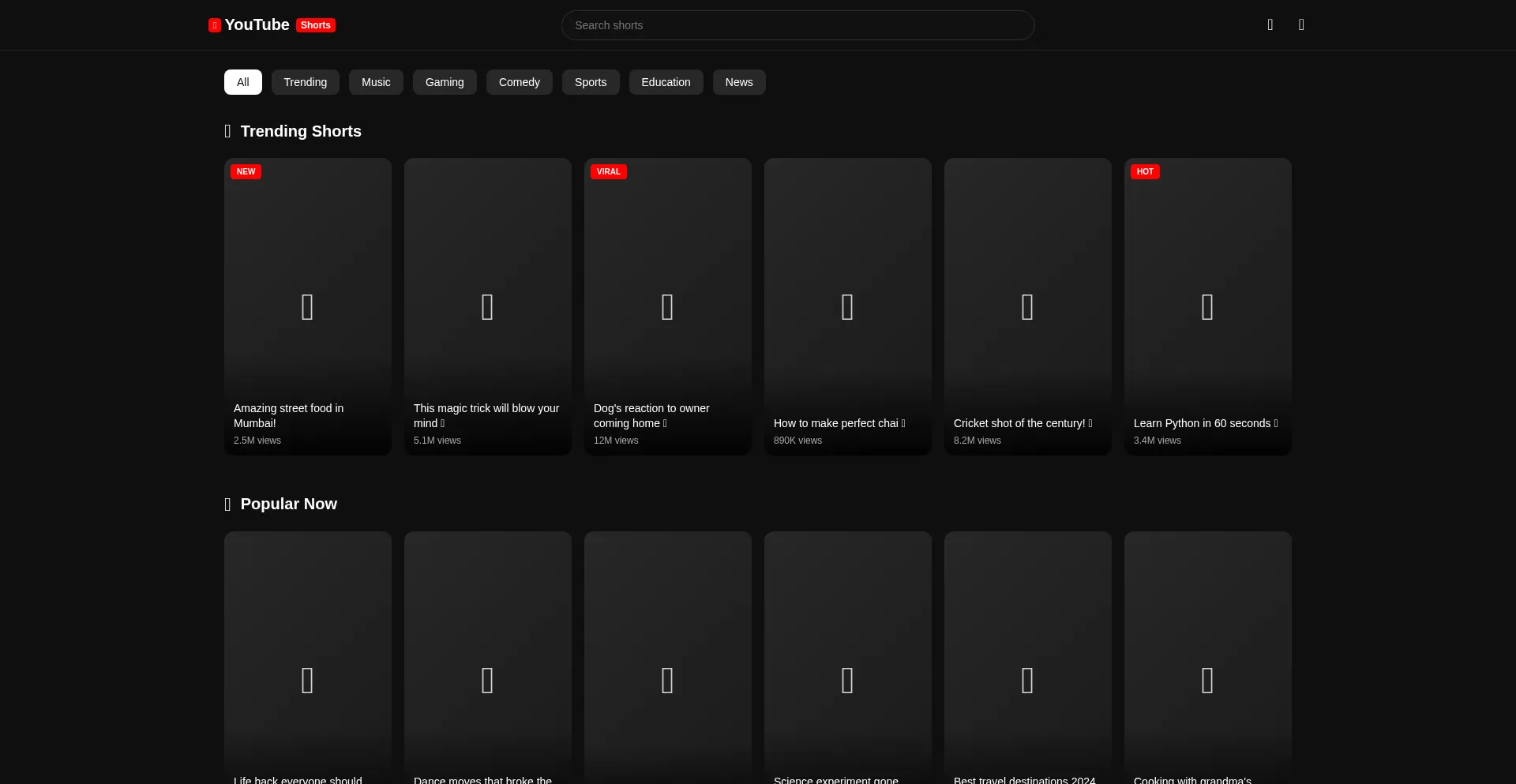Open the profile icon in the top bar
This screenshot has height=784, width=1516.
click(1301, 24)
